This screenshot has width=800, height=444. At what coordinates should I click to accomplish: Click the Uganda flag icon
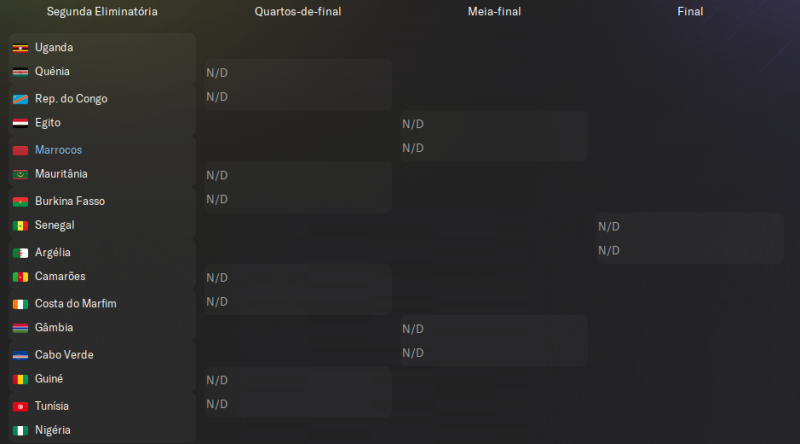[20, 48]
